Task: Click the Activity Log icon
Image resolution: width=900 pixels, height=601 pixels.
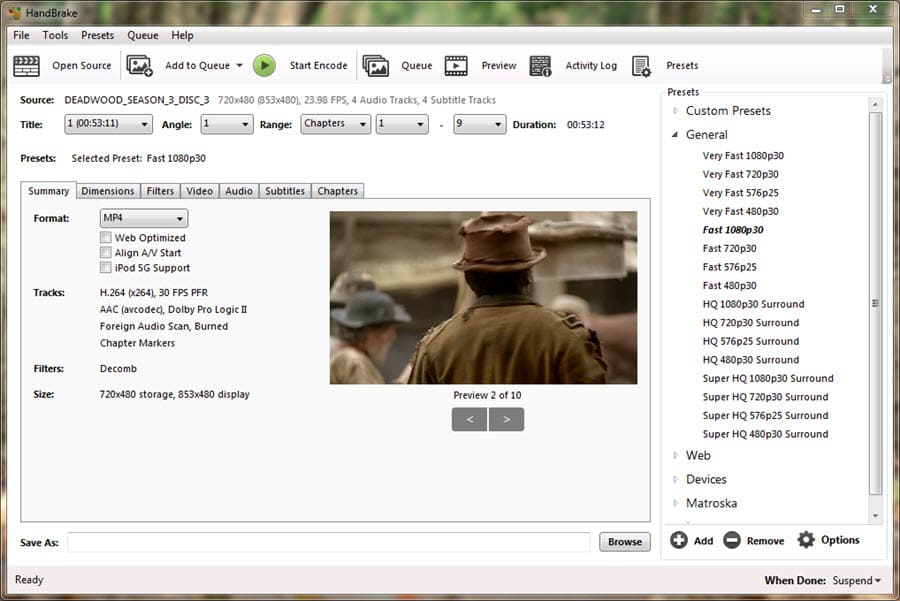Action: [x=540, y=66]
